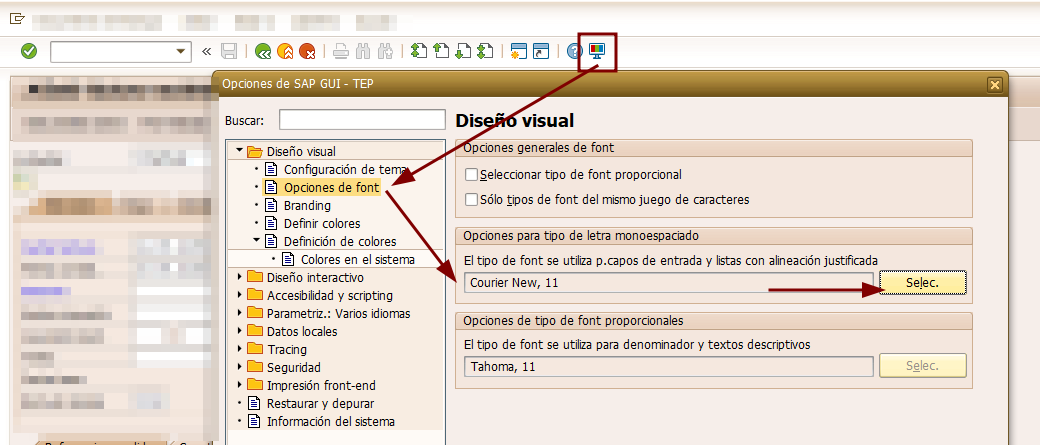
Task: Open the Help question mark icon
Action: pyautogui.click(x=574, y=51)
